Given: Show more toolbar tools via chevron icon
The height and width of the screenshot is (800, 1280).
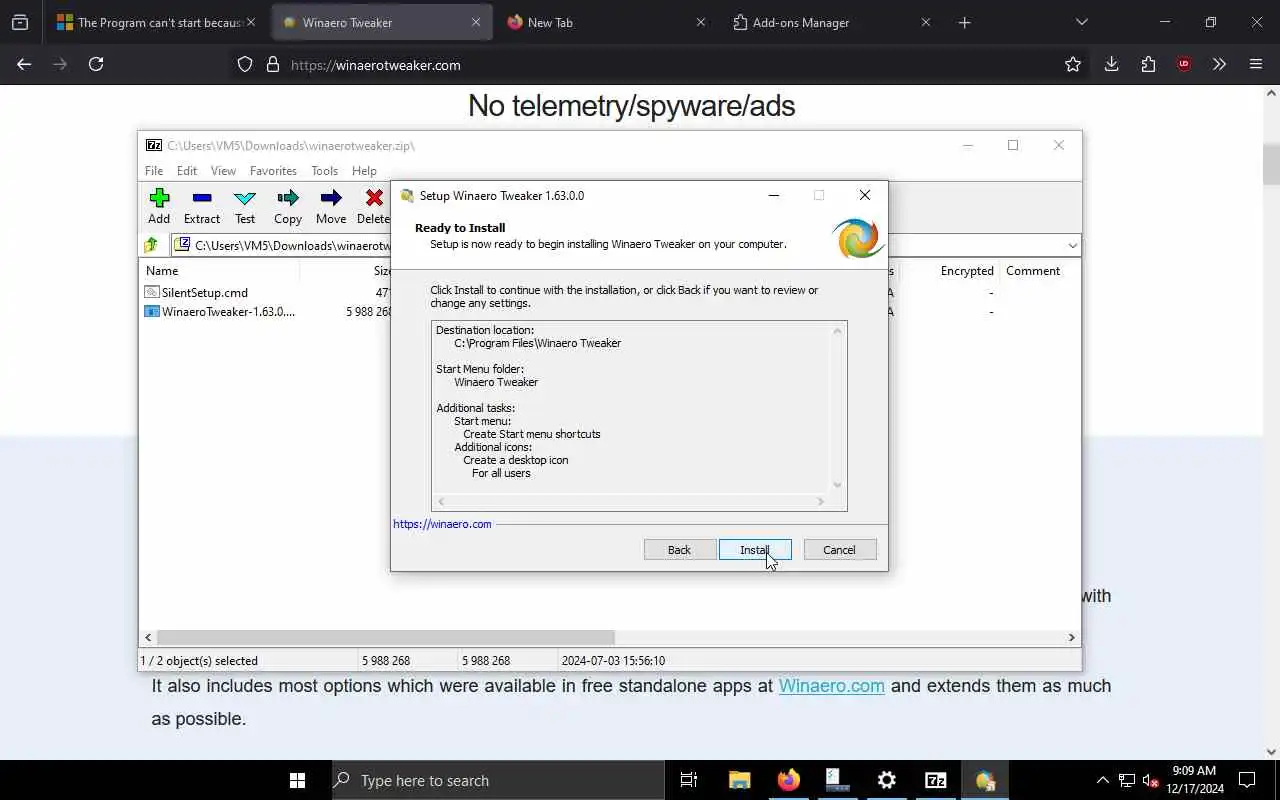Looking at the screenshot, I should tap(1219, 64).
